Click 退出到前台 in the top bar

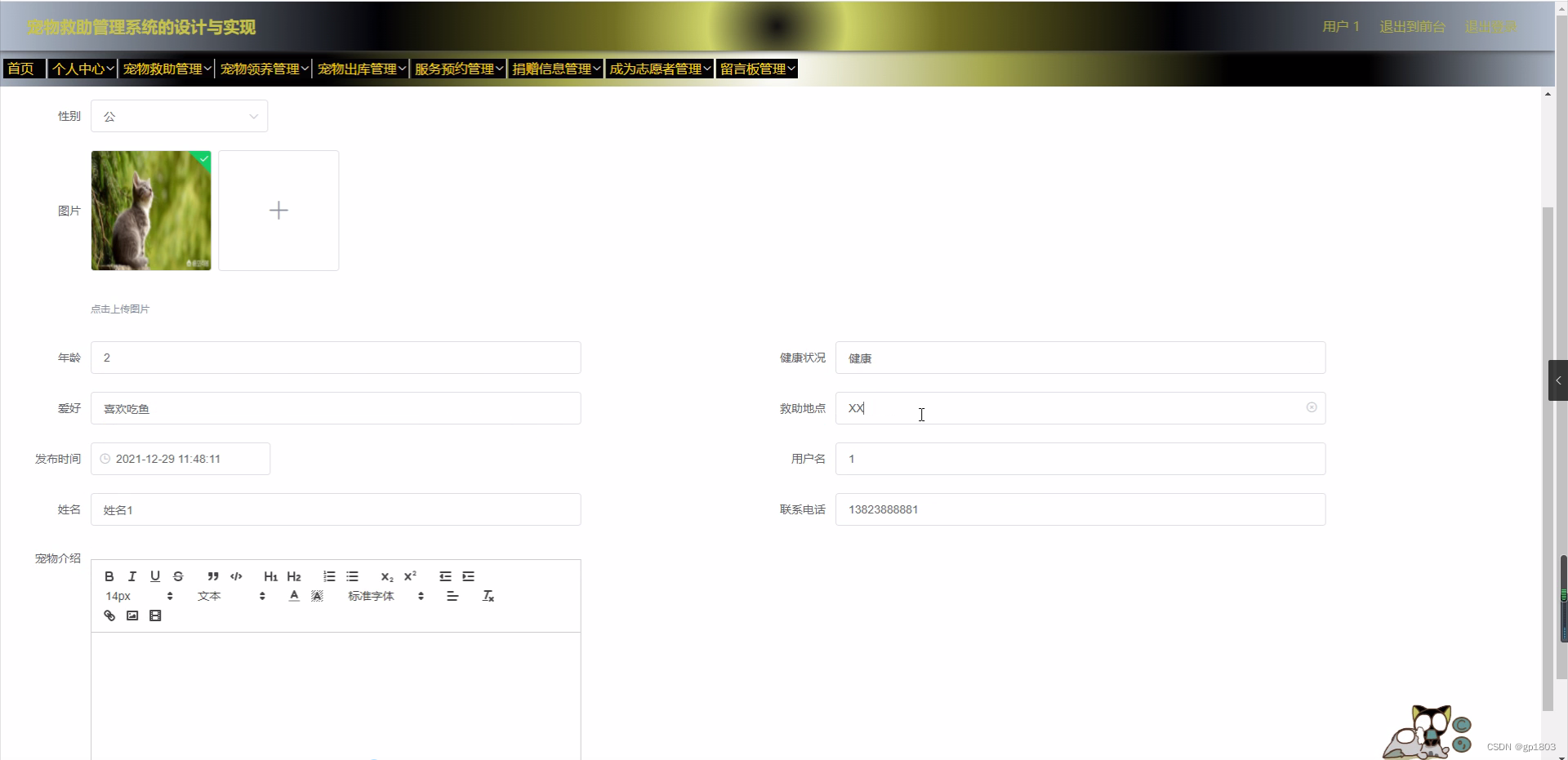1412,26
